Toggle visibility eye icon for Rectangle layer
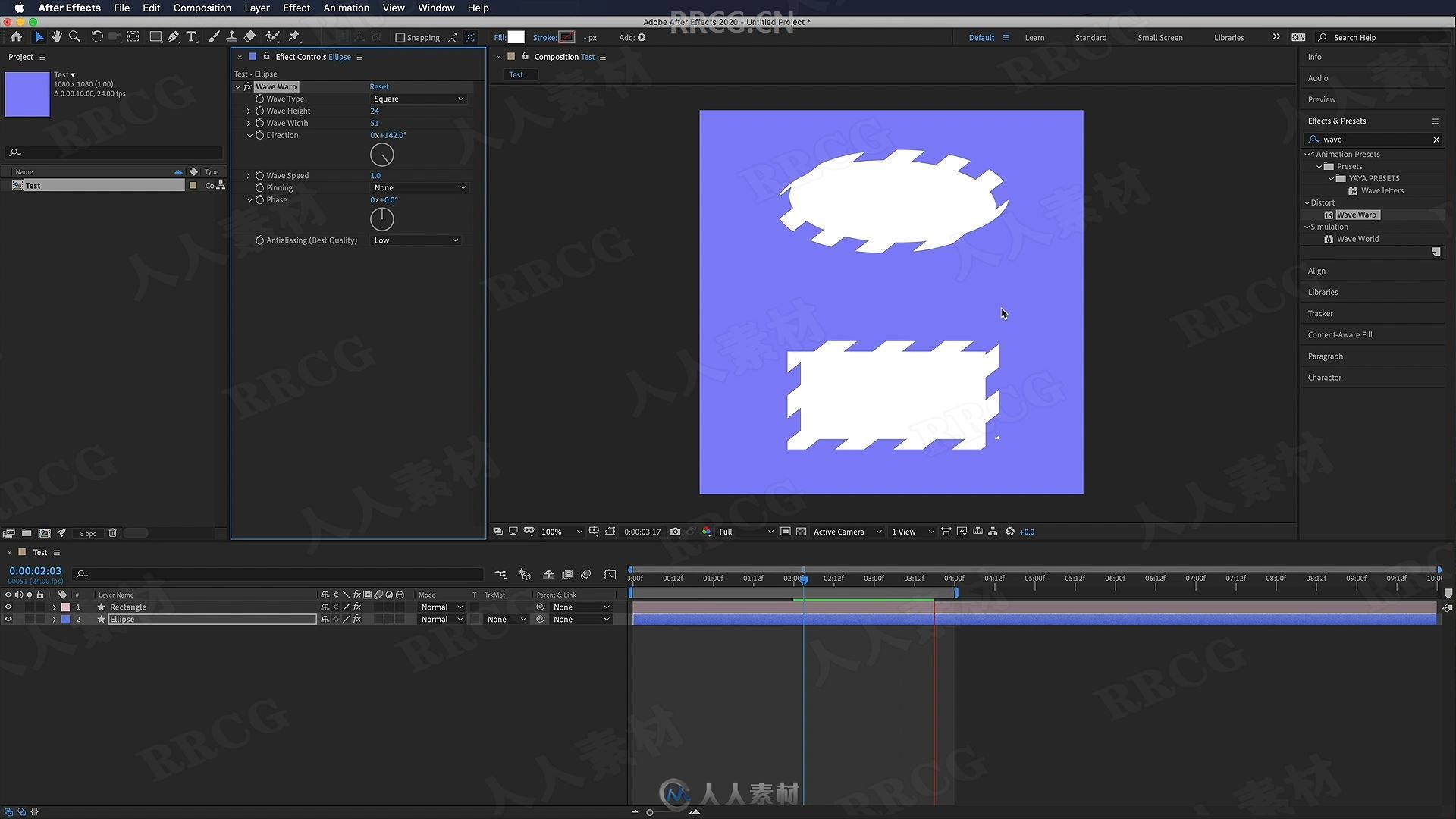This screenshot has width=1456, height=819. click(8, 607)
